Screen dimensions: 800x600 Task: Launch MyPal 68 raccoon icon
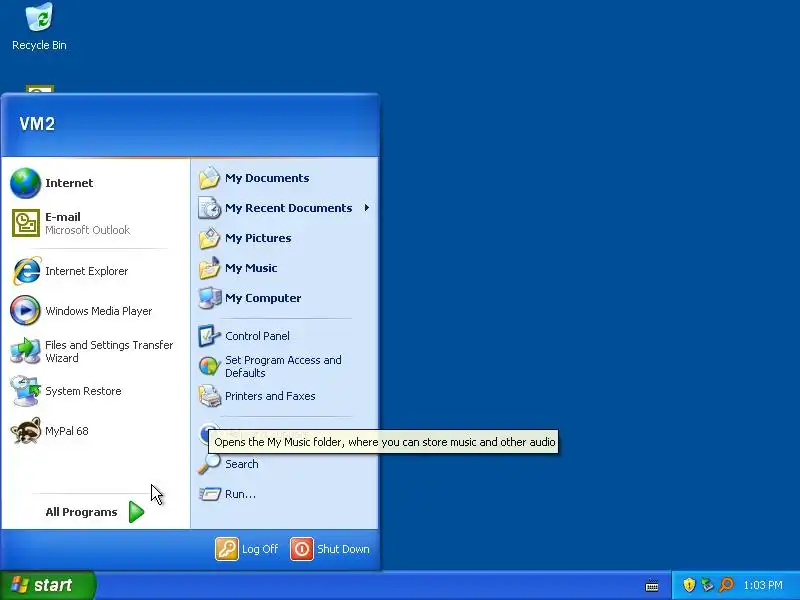click(26, 431)
